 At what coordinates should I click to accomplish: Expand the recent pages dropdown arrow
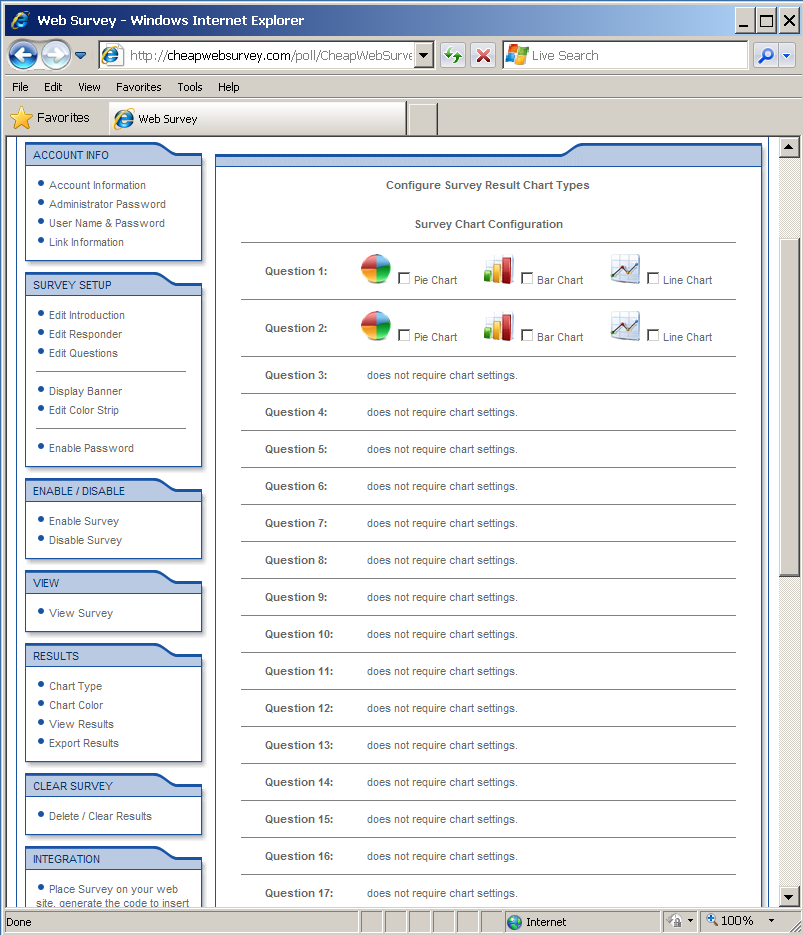click(x=81, y=56)
